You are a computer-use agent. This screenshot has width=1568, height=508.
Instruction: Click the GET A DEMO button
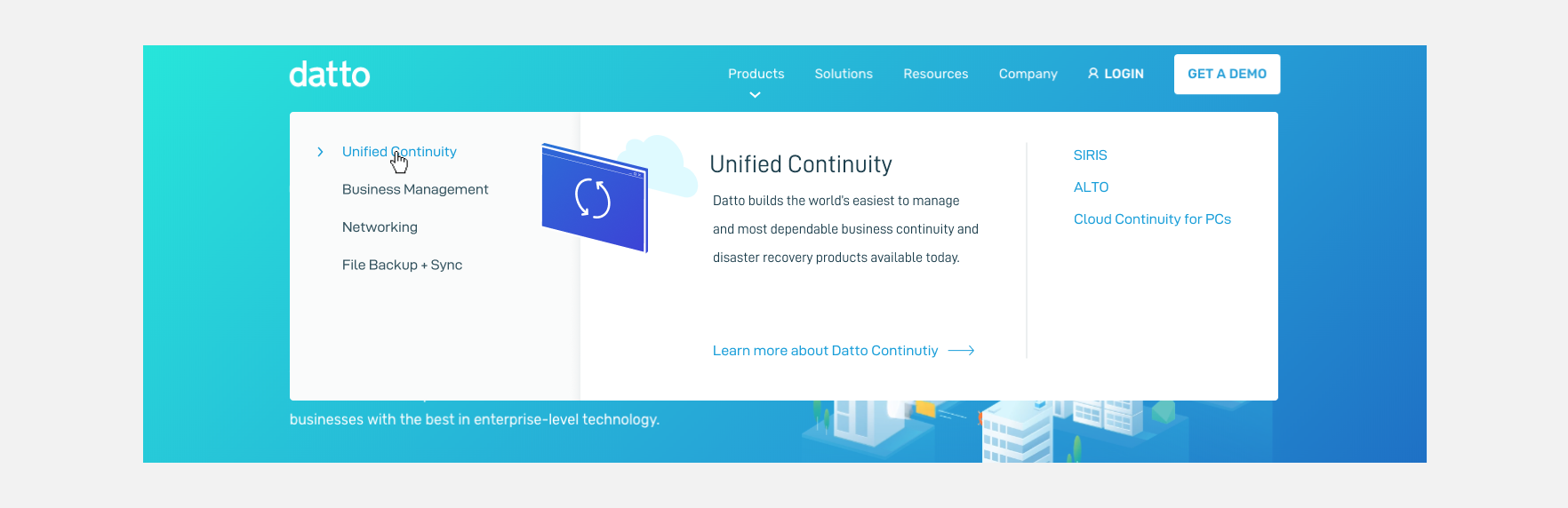(x=1227, y=74)
